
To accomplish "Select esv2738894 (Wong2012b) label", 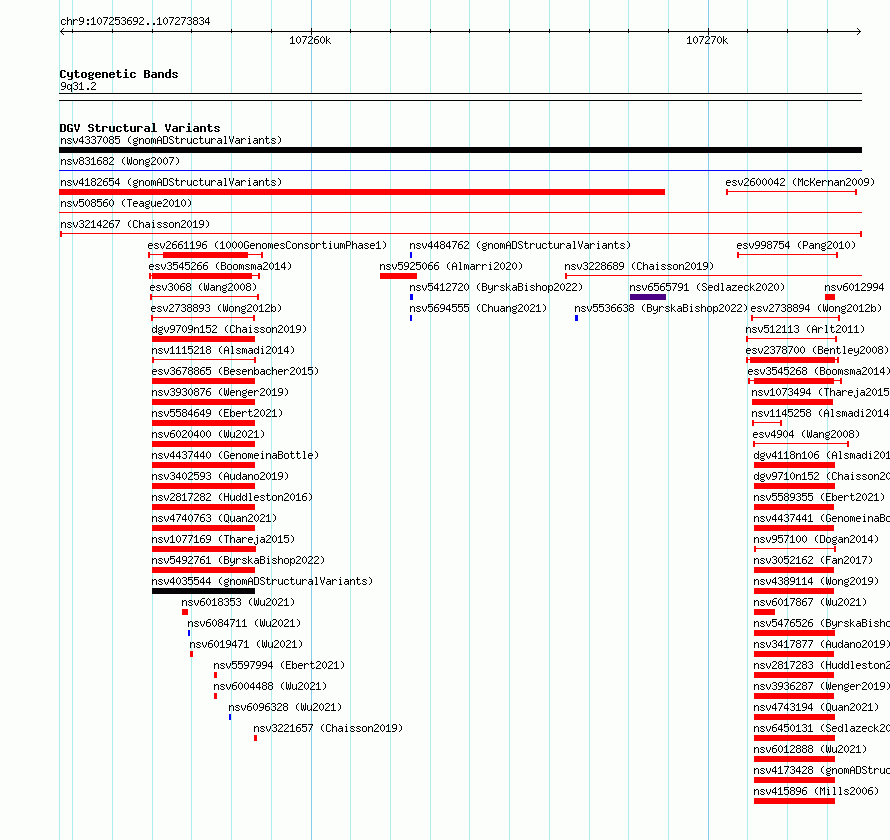I will coord(816,308).
